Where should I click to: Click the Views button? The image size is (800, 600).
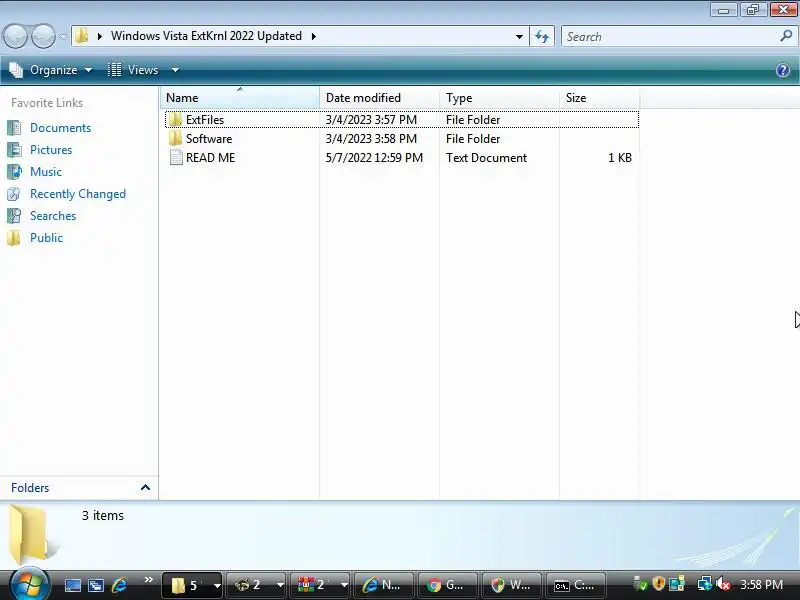click(x=134, y=70)
